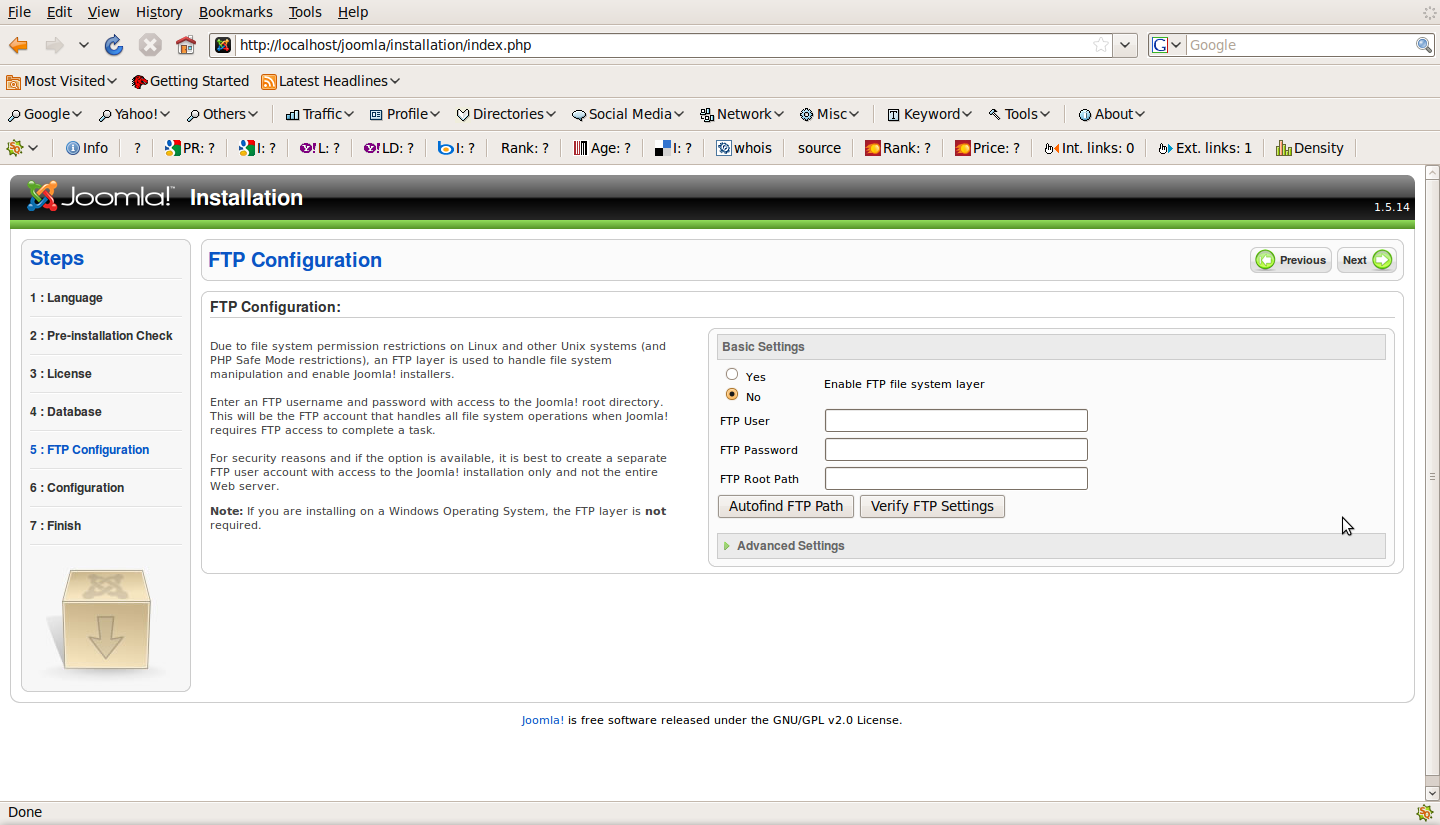
Task: Go to the browser home page icon
Action: click(x=186, y=45)
